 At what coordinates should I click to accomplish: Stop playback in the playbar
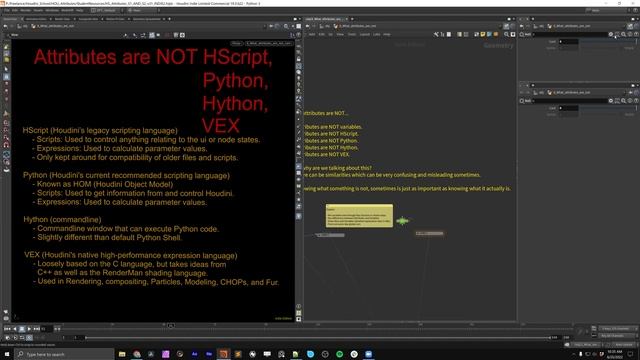(22, 329)
